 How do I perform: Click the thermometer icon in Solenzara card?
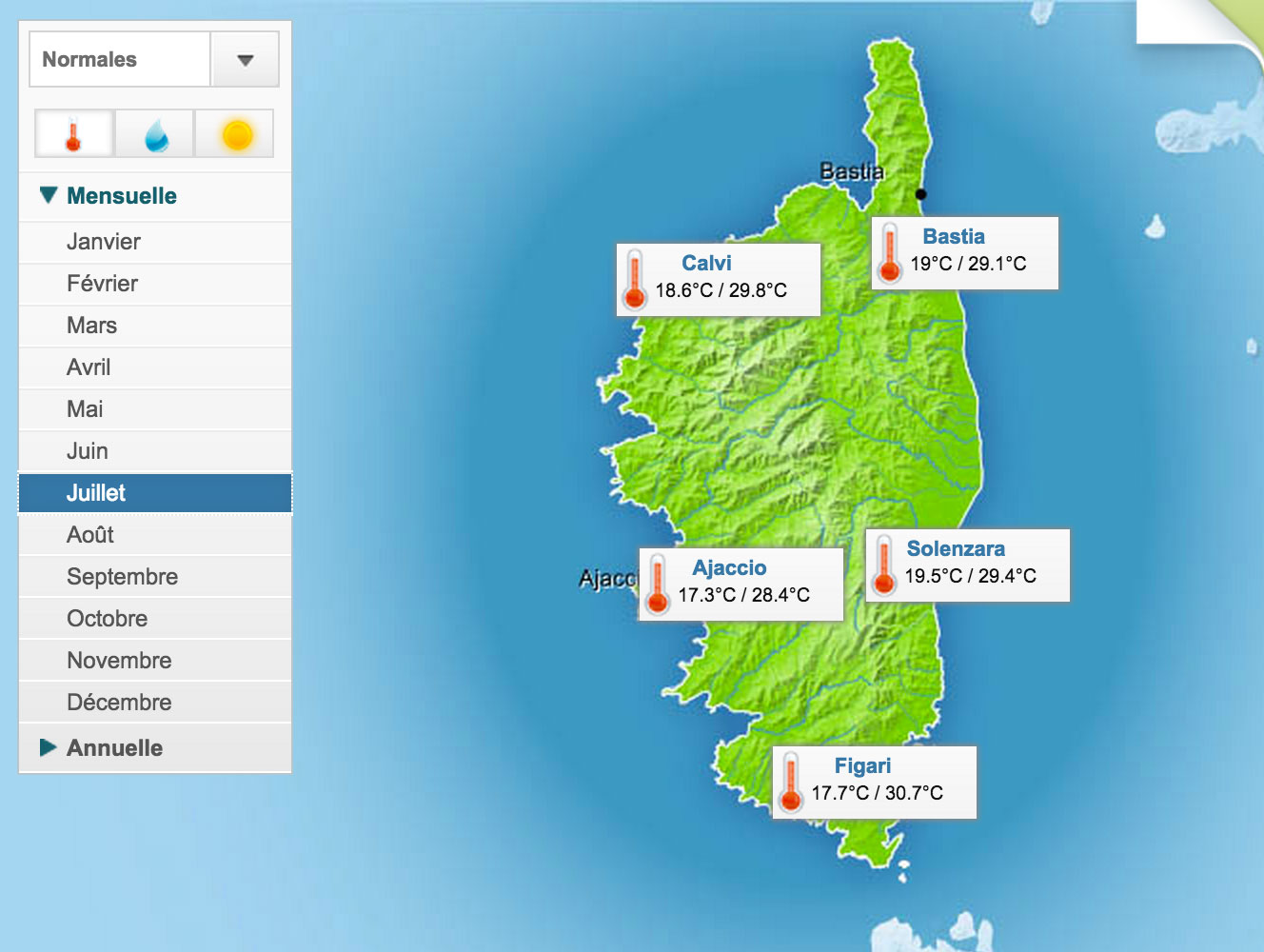point(884,565)
